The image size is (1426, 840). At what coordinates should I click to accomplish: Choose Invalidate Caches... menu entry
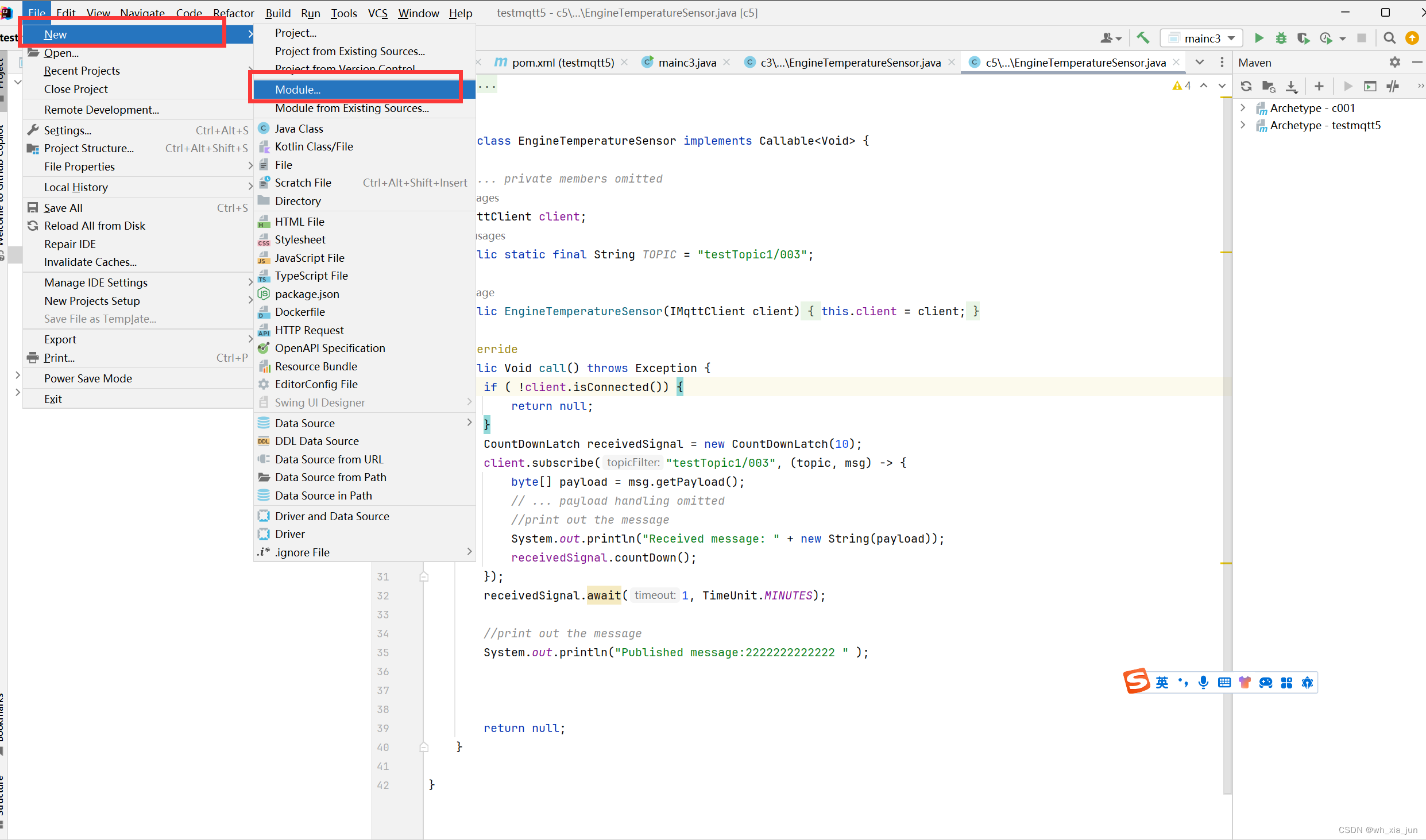pyautogui.click(x=138, y=262)
